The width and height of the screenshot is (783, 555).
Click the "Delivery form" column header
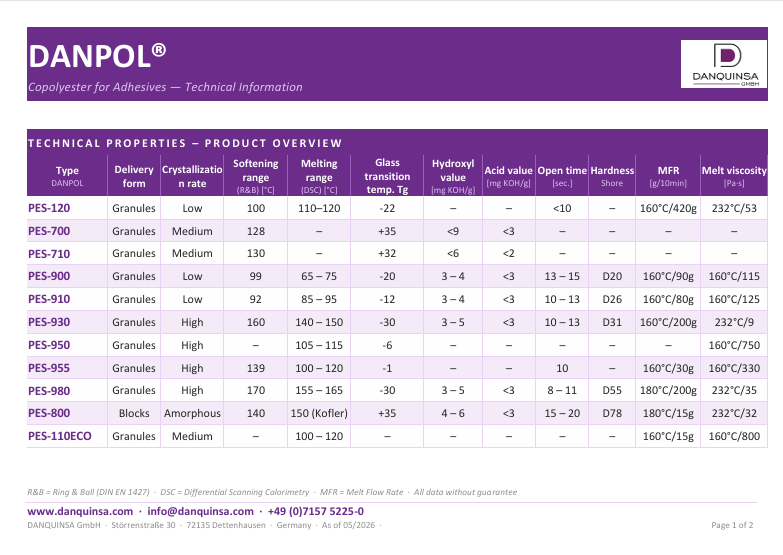click(x=134, y=176)
